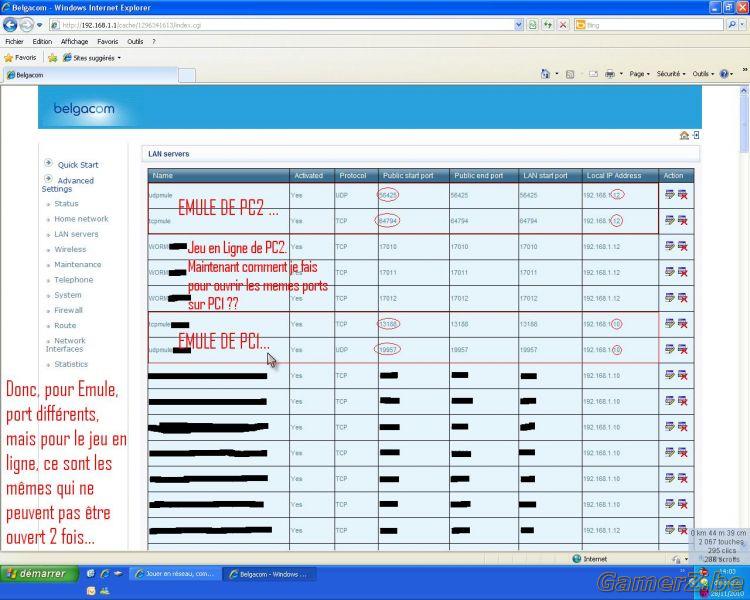Open the Outils command bar dropdown
The image size is (750, 600).
point(703,74)
